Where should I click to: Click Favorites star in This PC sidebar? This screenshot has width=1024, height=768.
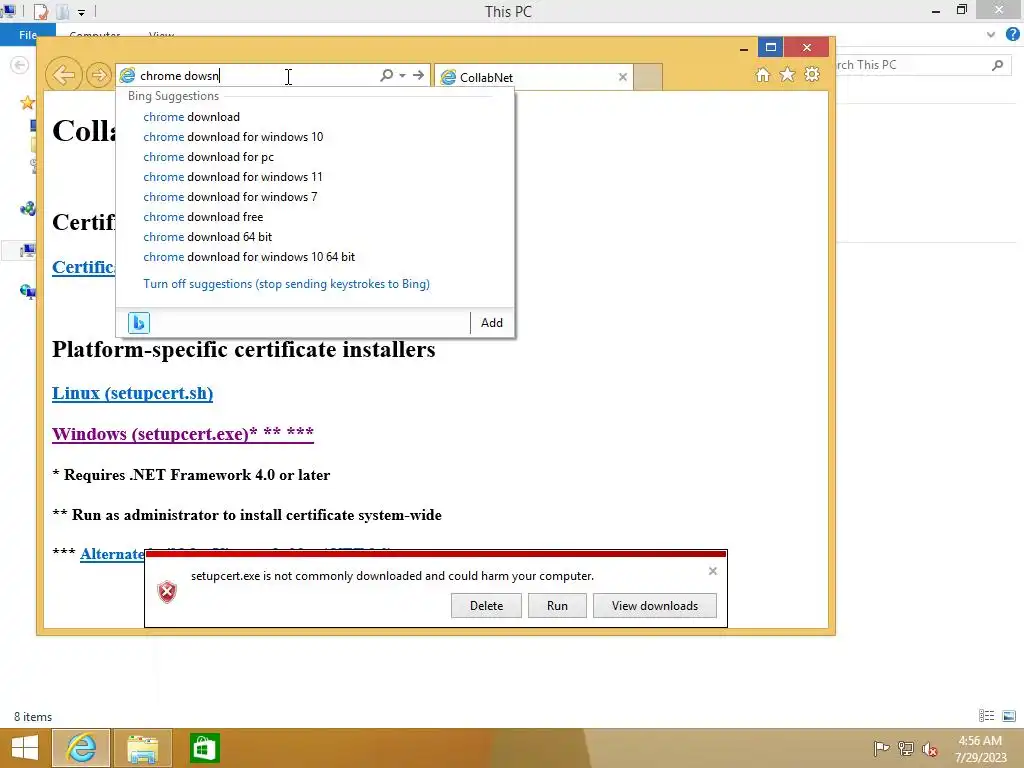pyautogui.click(x=27, y=103)
